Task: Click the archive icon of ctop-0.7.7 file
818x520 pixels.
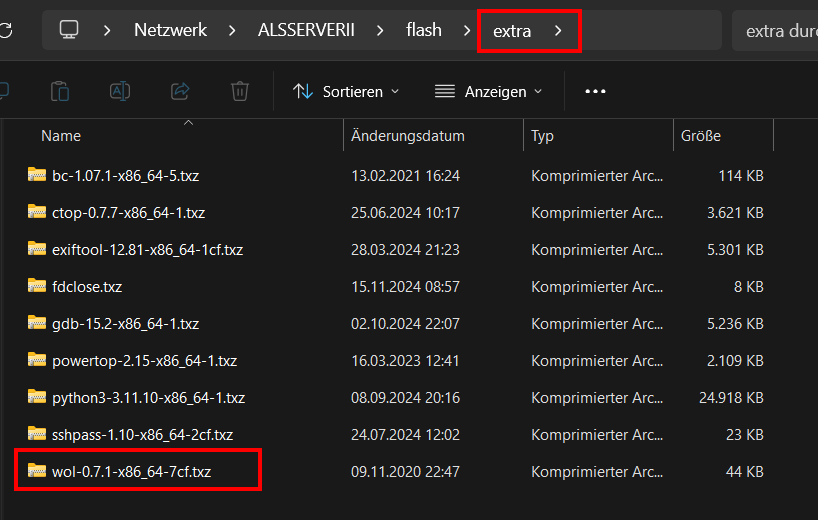Action: tap(37, 211)
